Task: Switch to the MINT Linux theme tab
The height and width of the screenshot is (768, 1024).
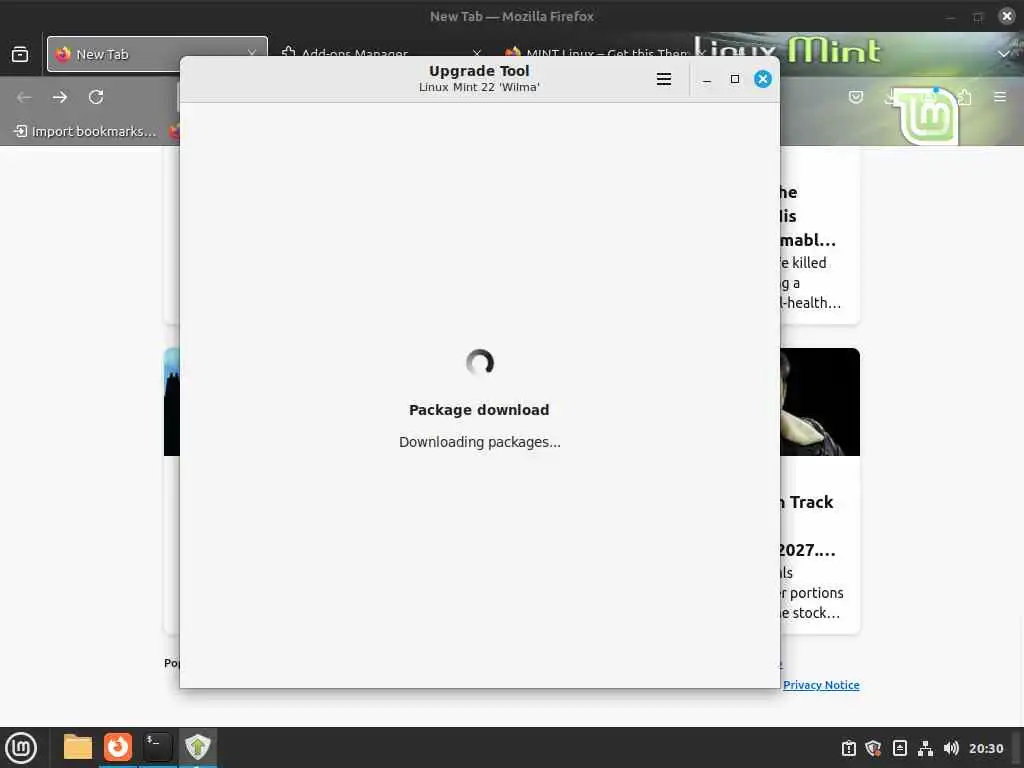Action: tap(607, 54)
